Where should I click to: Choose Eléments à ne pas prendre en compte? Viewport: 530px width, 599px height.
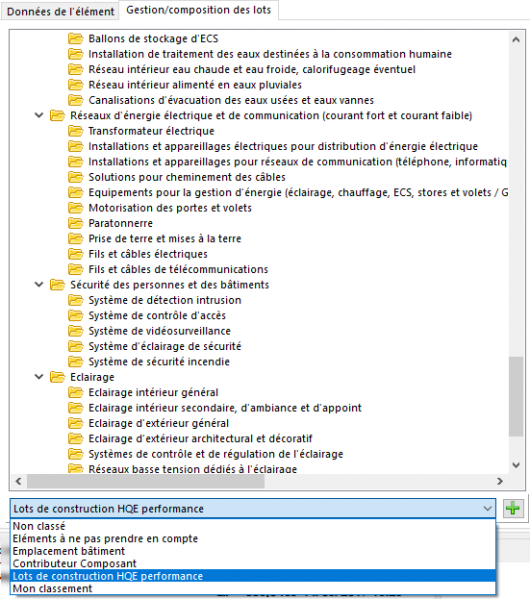pyautogui.click(x=253, y=539)
